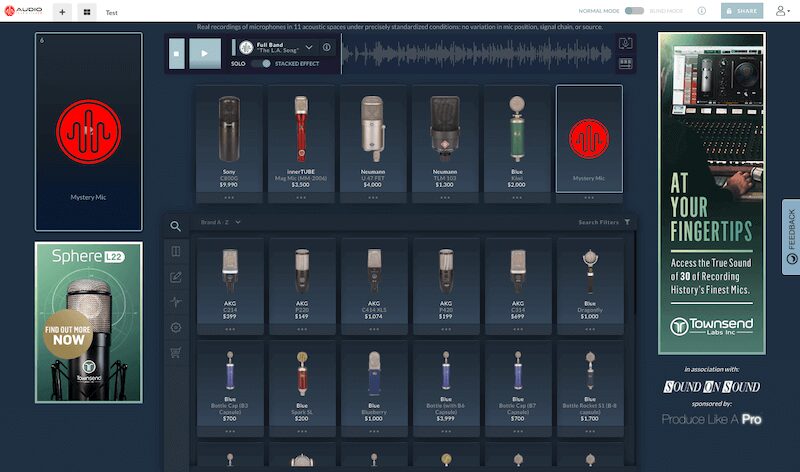Screen dimensions: 800x472
Task: Play the audio clip
Action: coord(205,54)
